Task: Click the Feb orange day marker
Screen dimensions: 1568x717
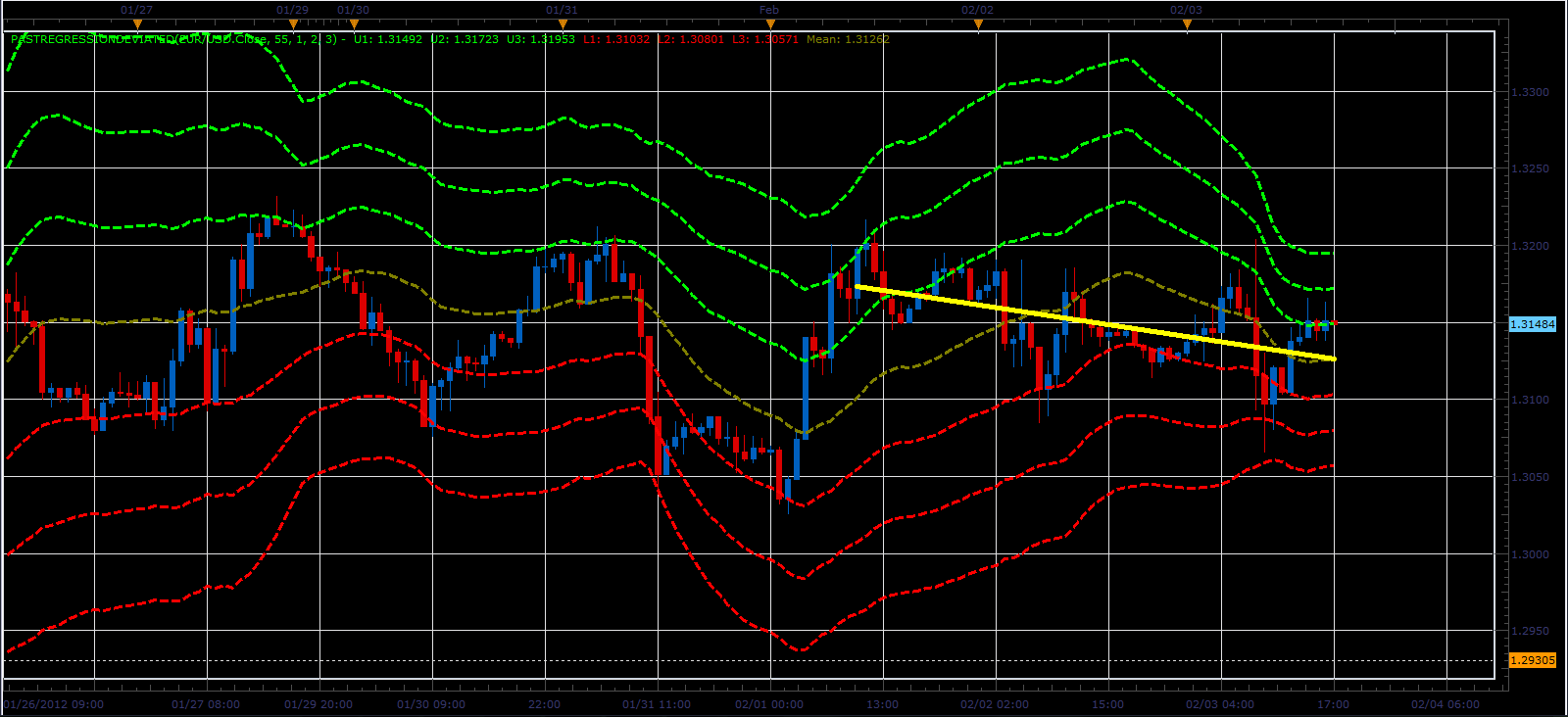Action: click(770, 24)
